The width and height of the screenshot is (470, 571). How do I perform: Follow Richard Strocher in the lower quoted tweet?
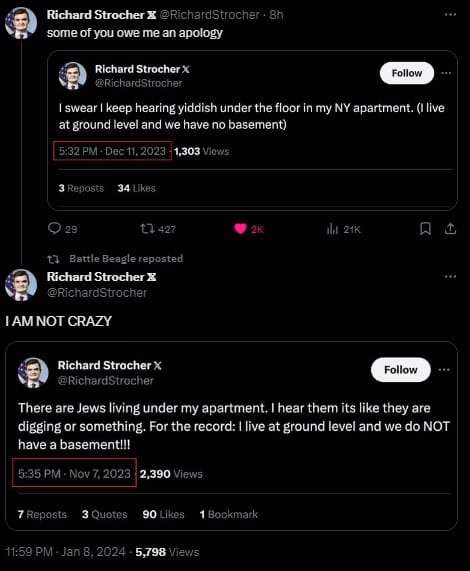point(400,370)
